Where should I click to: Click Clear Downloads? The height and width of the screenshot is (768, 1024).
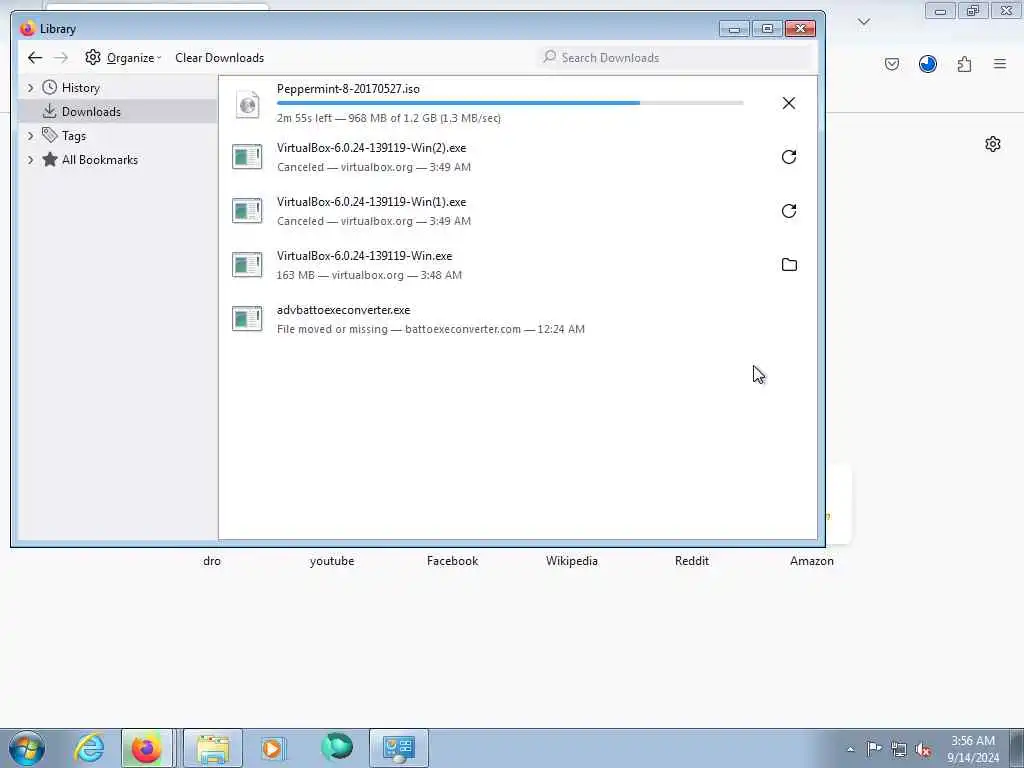point(219,57)
